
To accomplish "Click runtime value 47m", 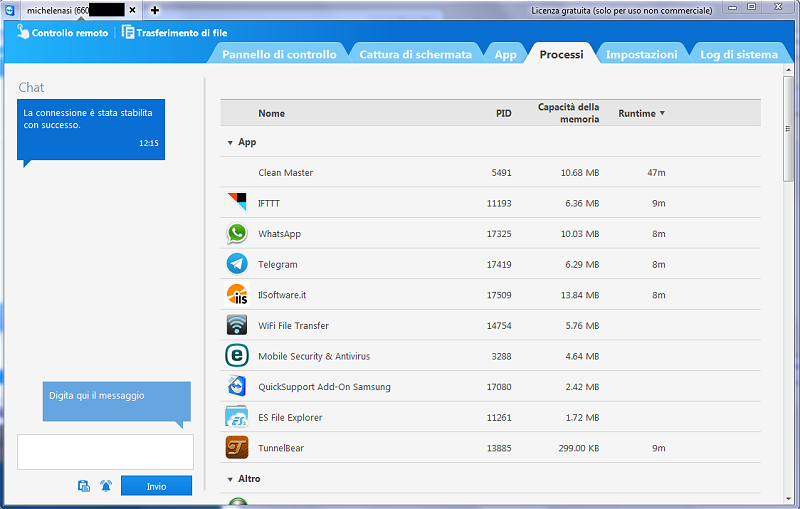I will point(656,172).
